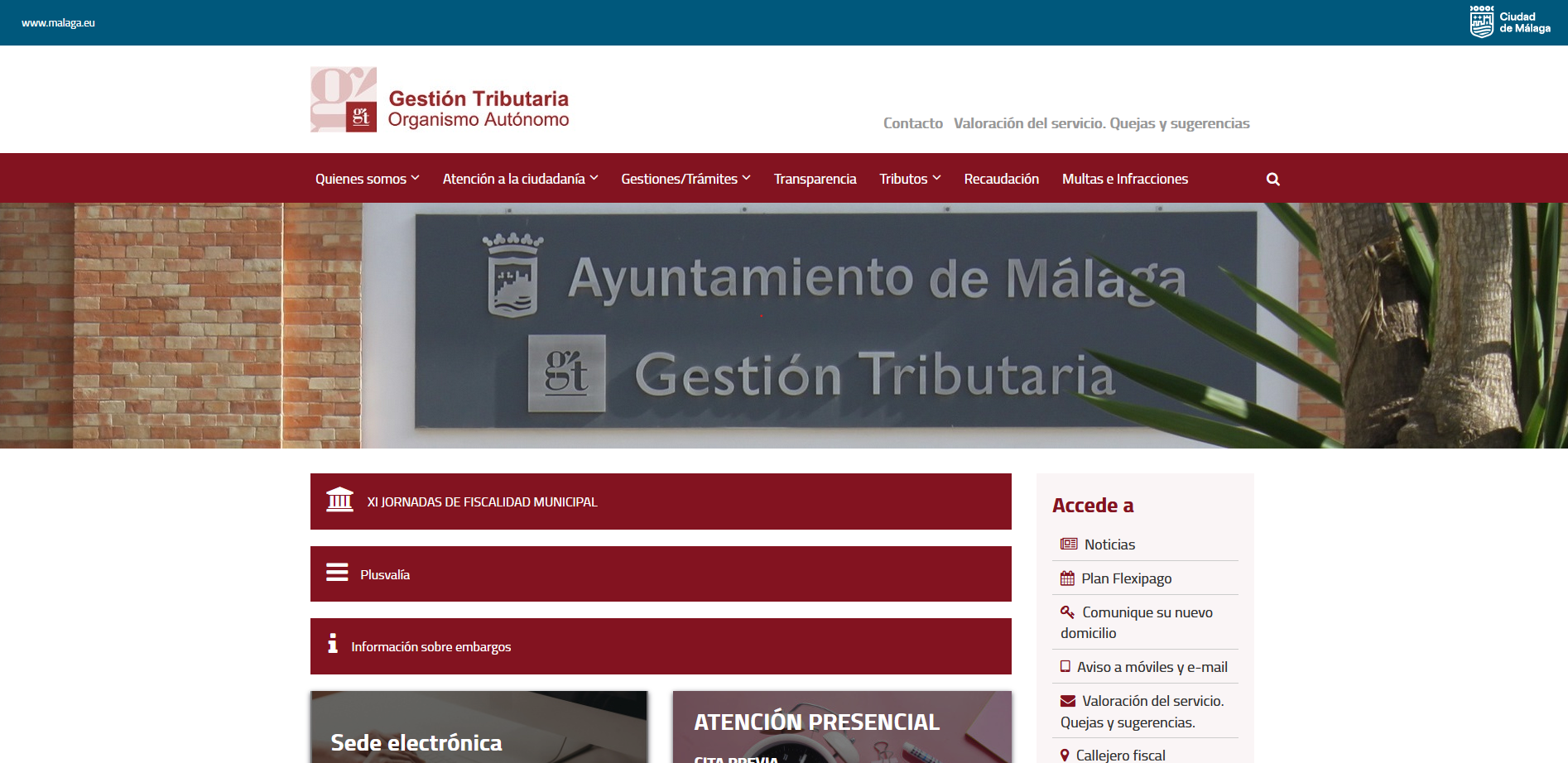Open the Gestión Tributaria logo homepage

tap(440, 99)
